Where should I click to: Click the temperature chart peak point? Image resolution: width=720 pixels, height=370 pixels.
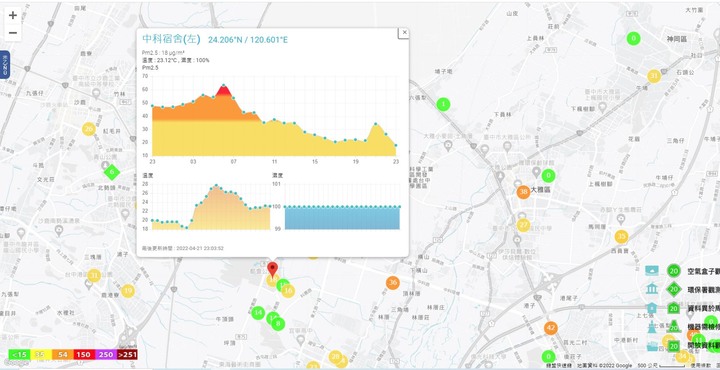216,185
